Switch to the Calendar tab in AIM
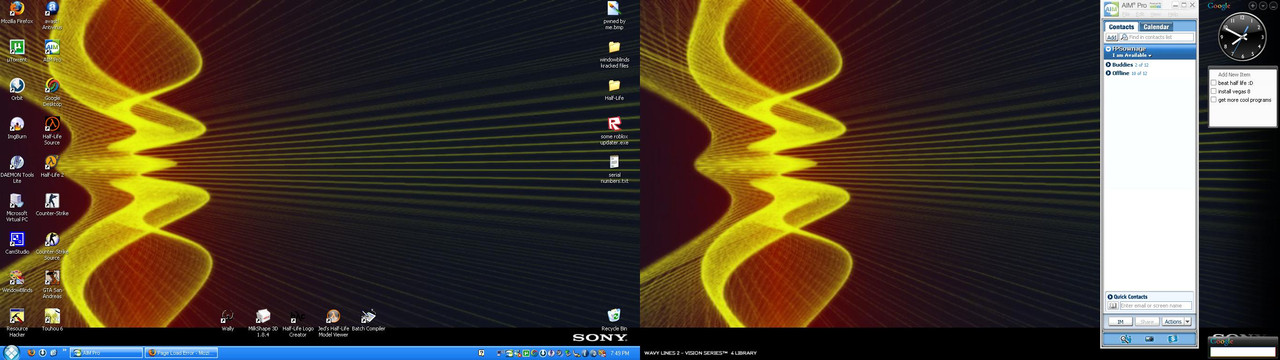 tap(1156, 27)
